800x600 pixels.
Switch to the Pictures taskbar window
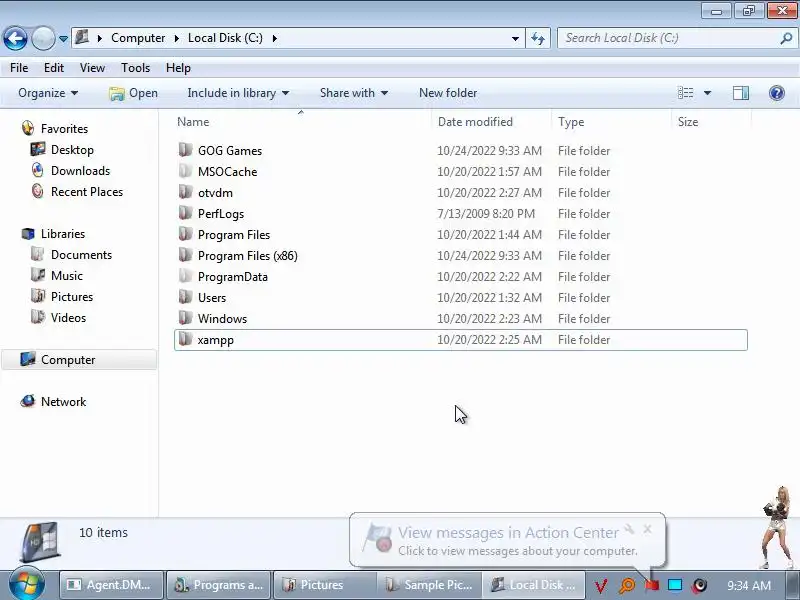325,585
